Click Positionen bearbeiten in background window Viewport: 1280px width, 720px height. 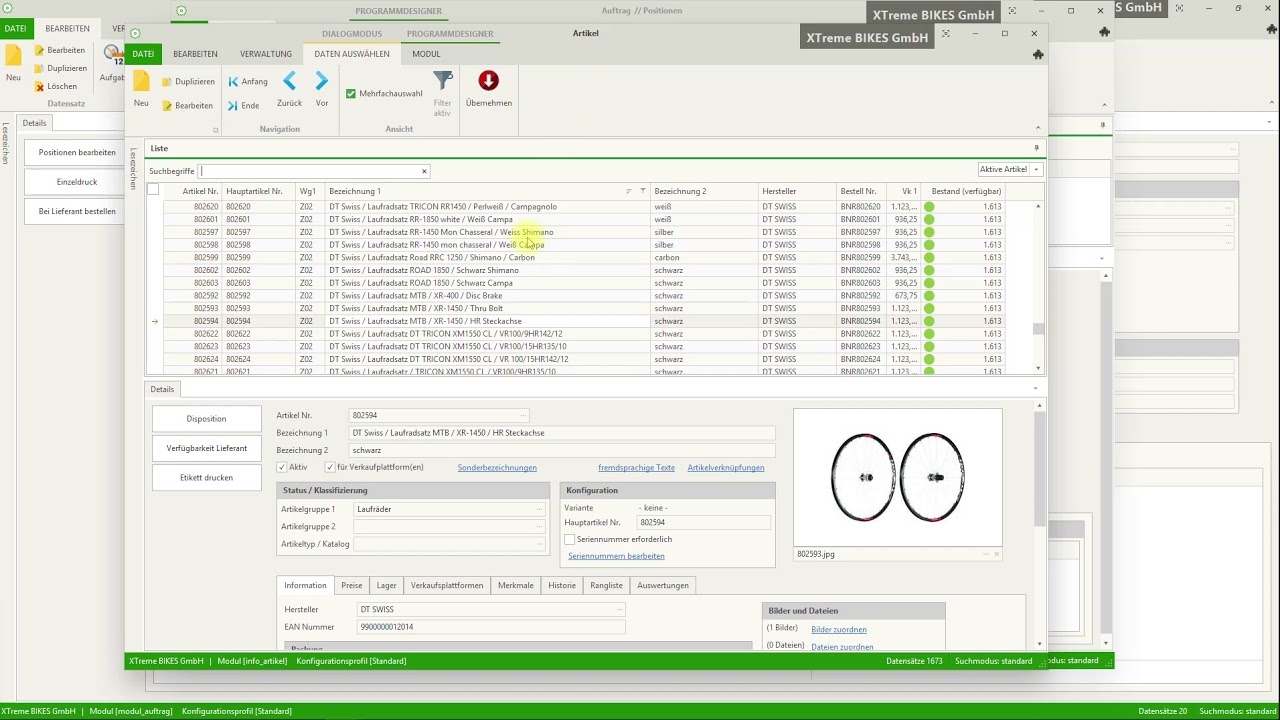77,153
